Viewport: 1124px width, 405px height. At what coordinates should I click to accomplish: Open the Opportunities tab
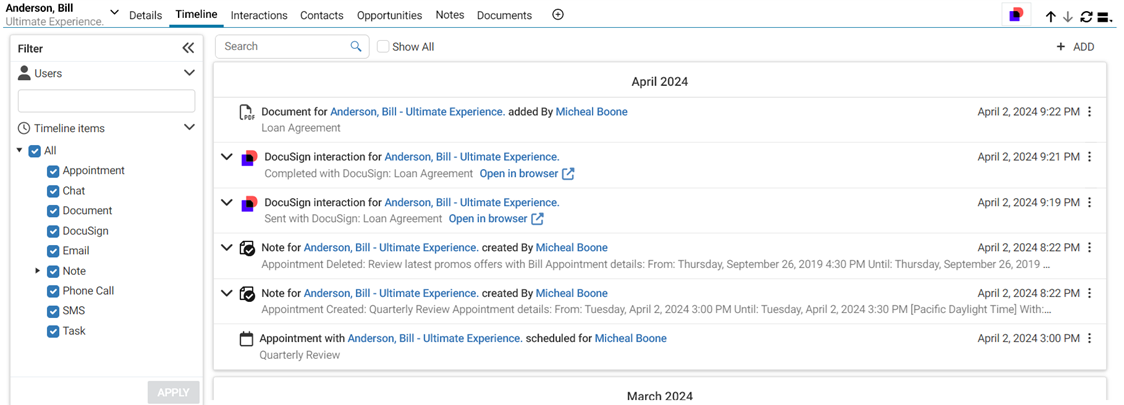click(390, 15)
